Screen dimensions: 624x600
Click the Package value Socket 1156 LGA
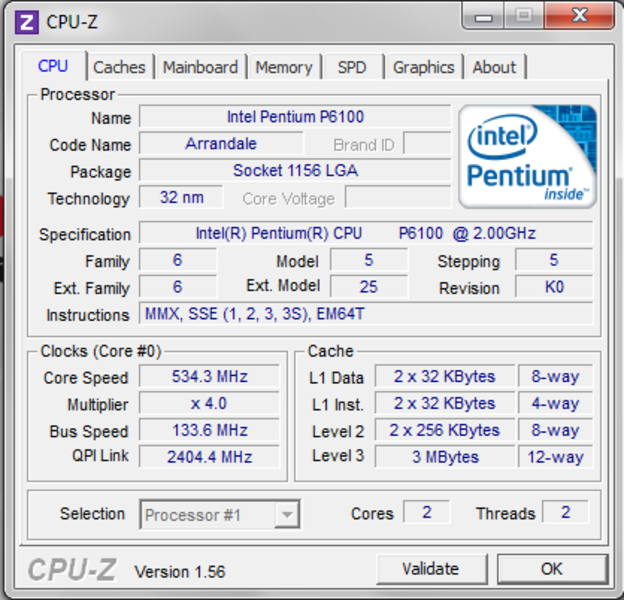tap(295, 171)
